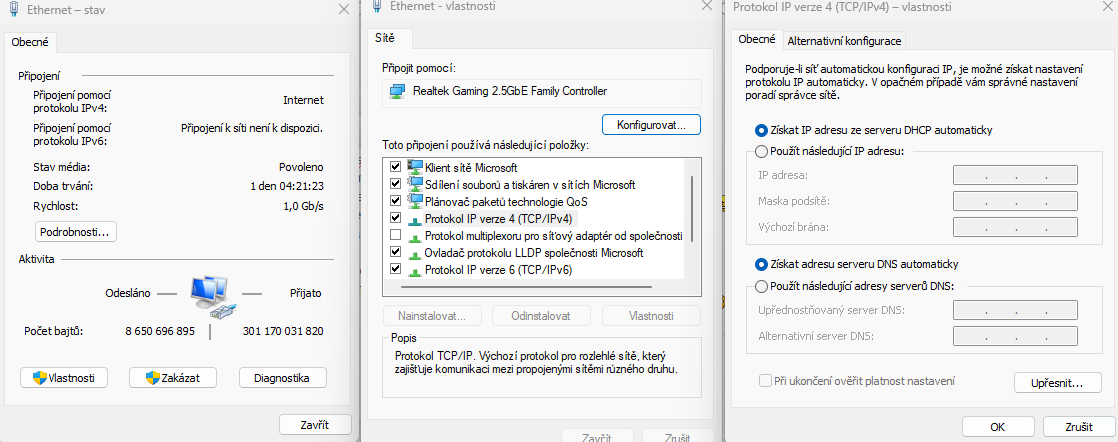Click the Protokol IP verze 4 icon

pyautogui.click(x=415, y=218)
